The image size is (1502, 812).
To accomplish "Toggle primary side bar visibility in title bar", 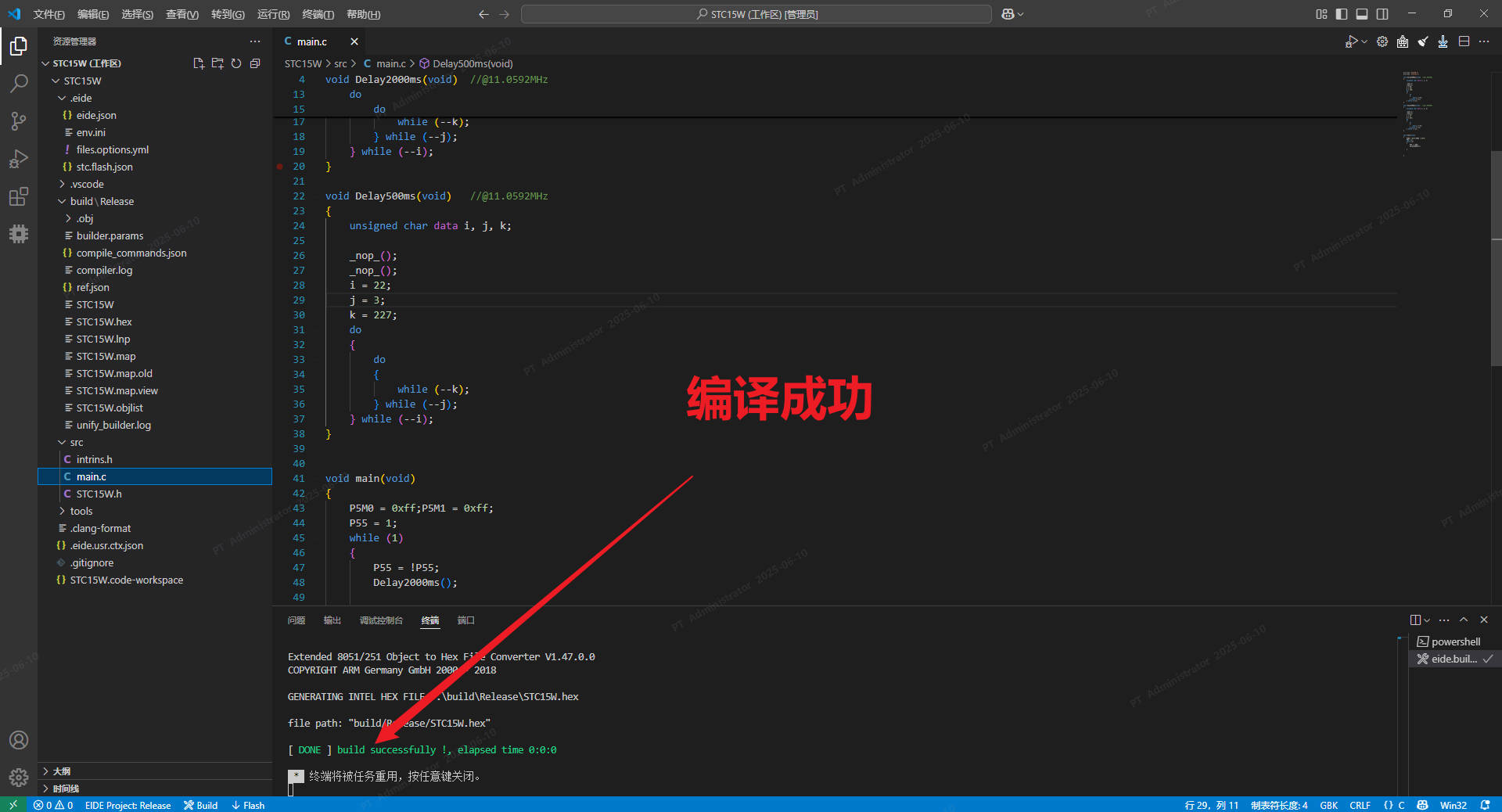I will click(1342, 14).
